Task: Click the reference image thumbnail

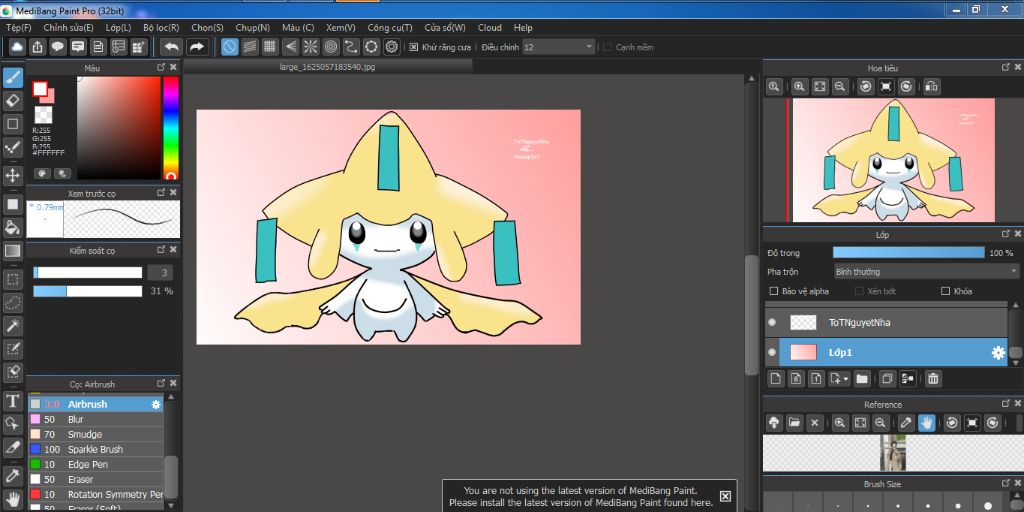Action: pos(892,453)
